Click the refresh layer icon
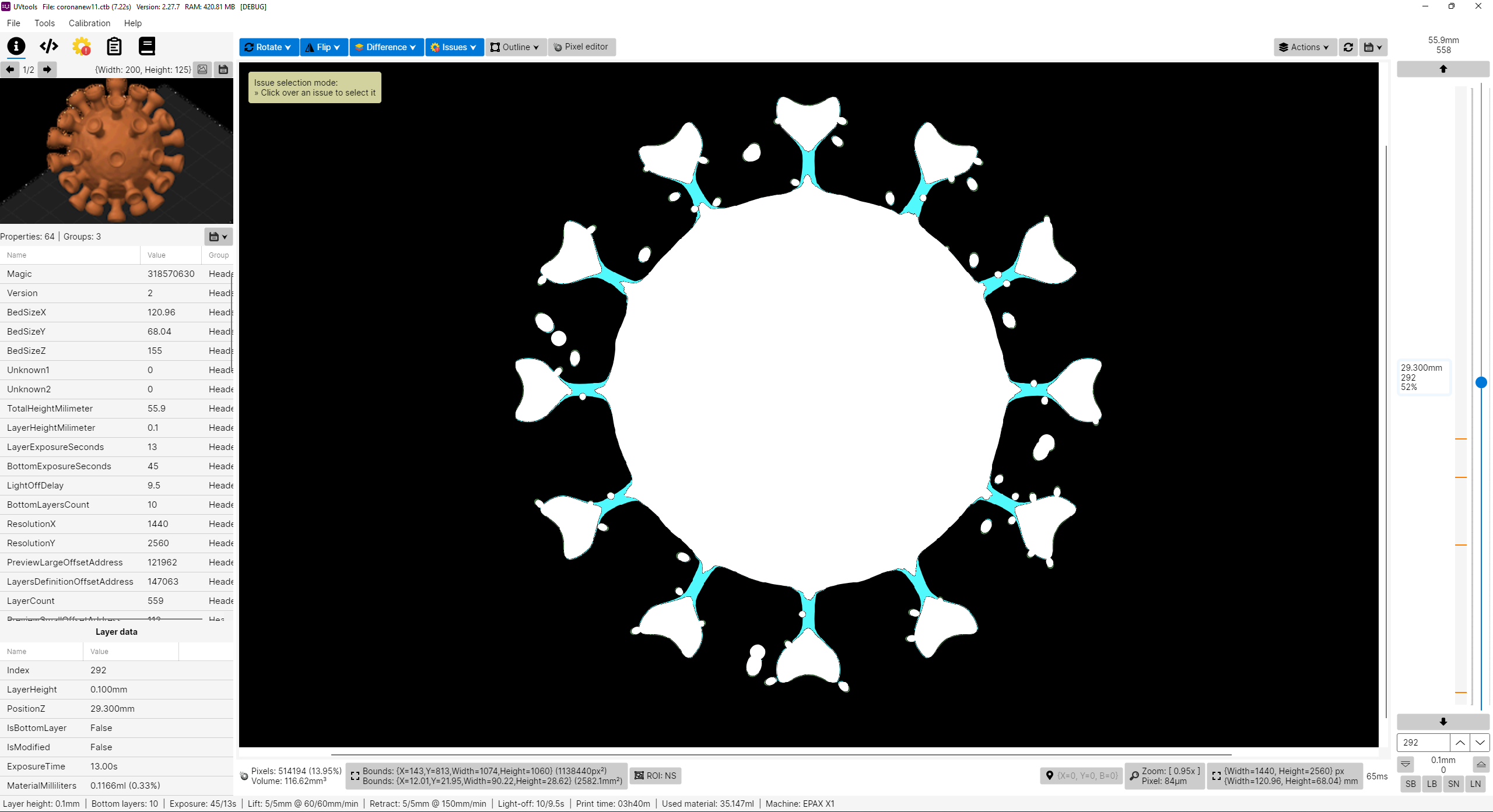 click(x=1348, y=47)
